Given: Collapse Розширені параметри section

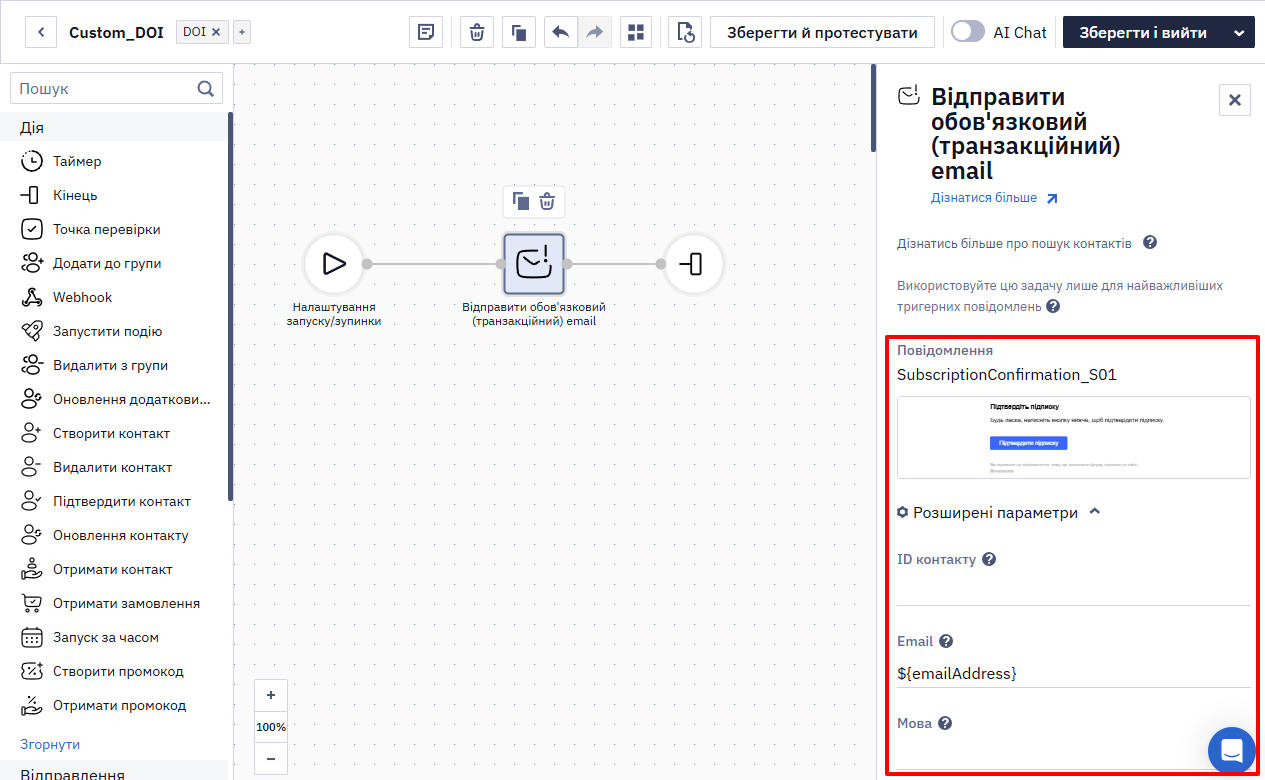Looking at the screenshot, I should [x=1095, y=512].
